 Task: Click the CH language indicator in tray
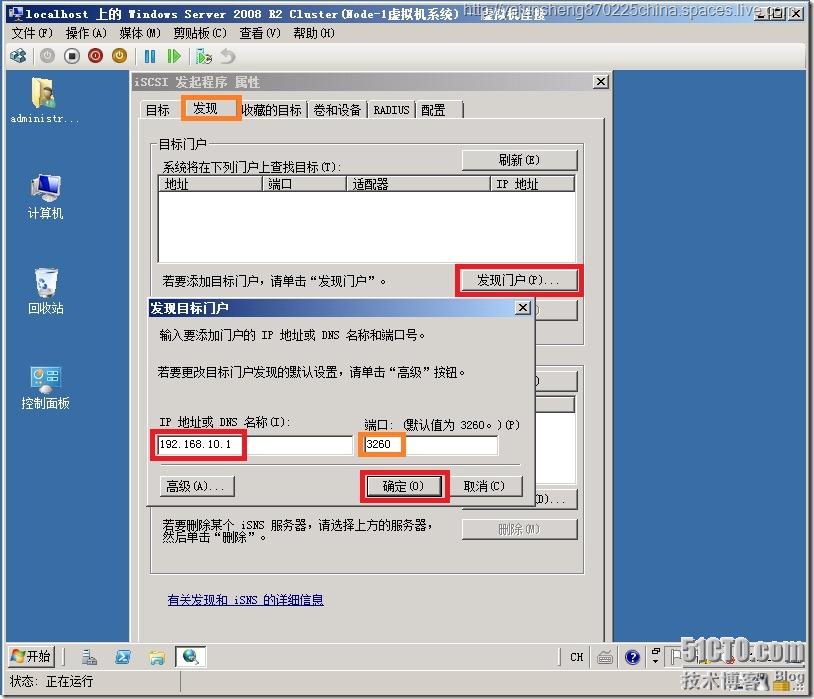pos(576,657)
